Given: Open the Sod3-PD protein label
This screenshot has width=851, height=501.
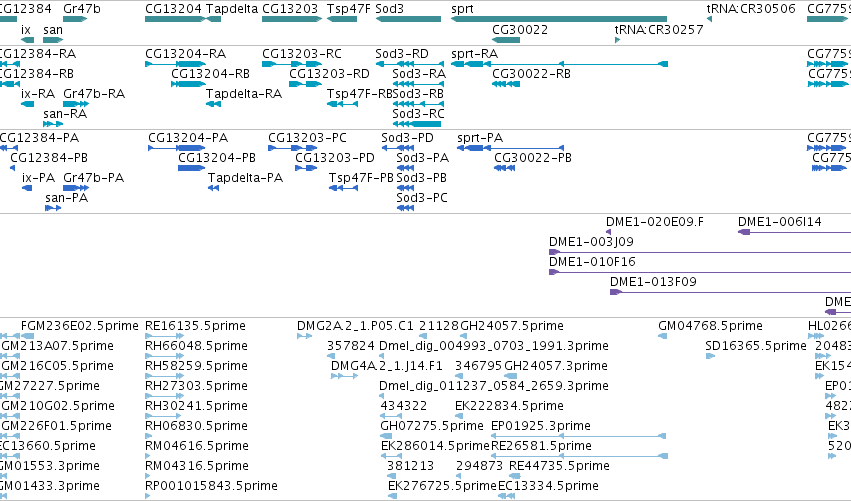Looking at the screenshot, I should pos(408,138).
